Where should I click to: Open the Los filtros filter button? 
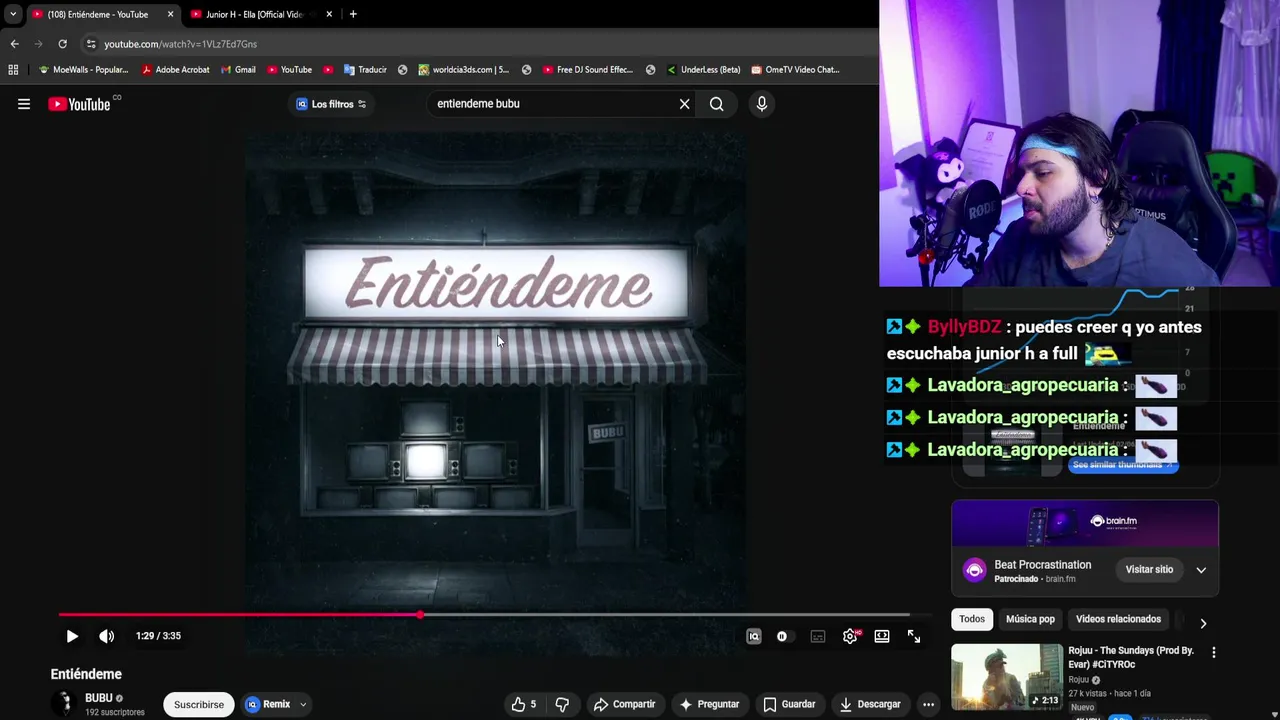click(x=331, y=104)
